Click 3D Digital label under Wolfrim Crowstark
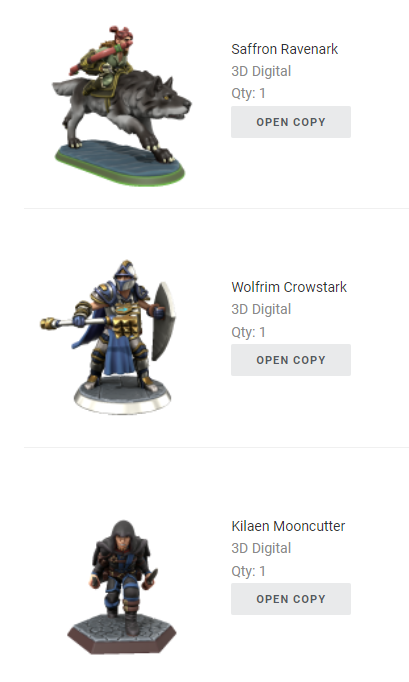Image resolution: width=409 pixels, height=682 pixels. (x=261, y=309)
